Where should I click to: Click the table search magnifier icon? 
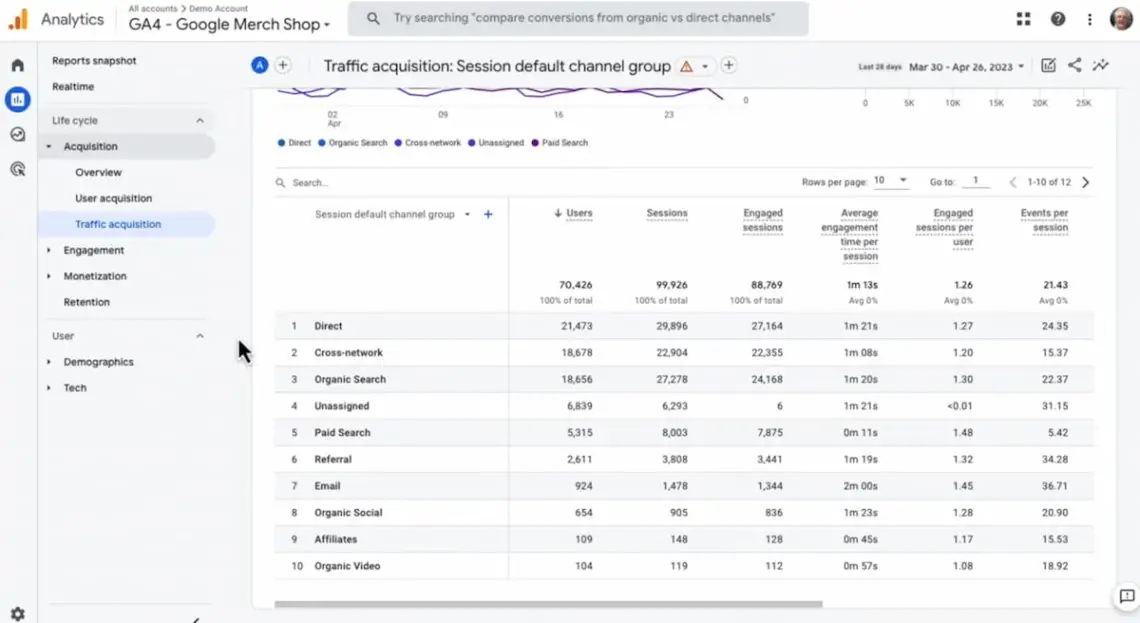(280, 182)
